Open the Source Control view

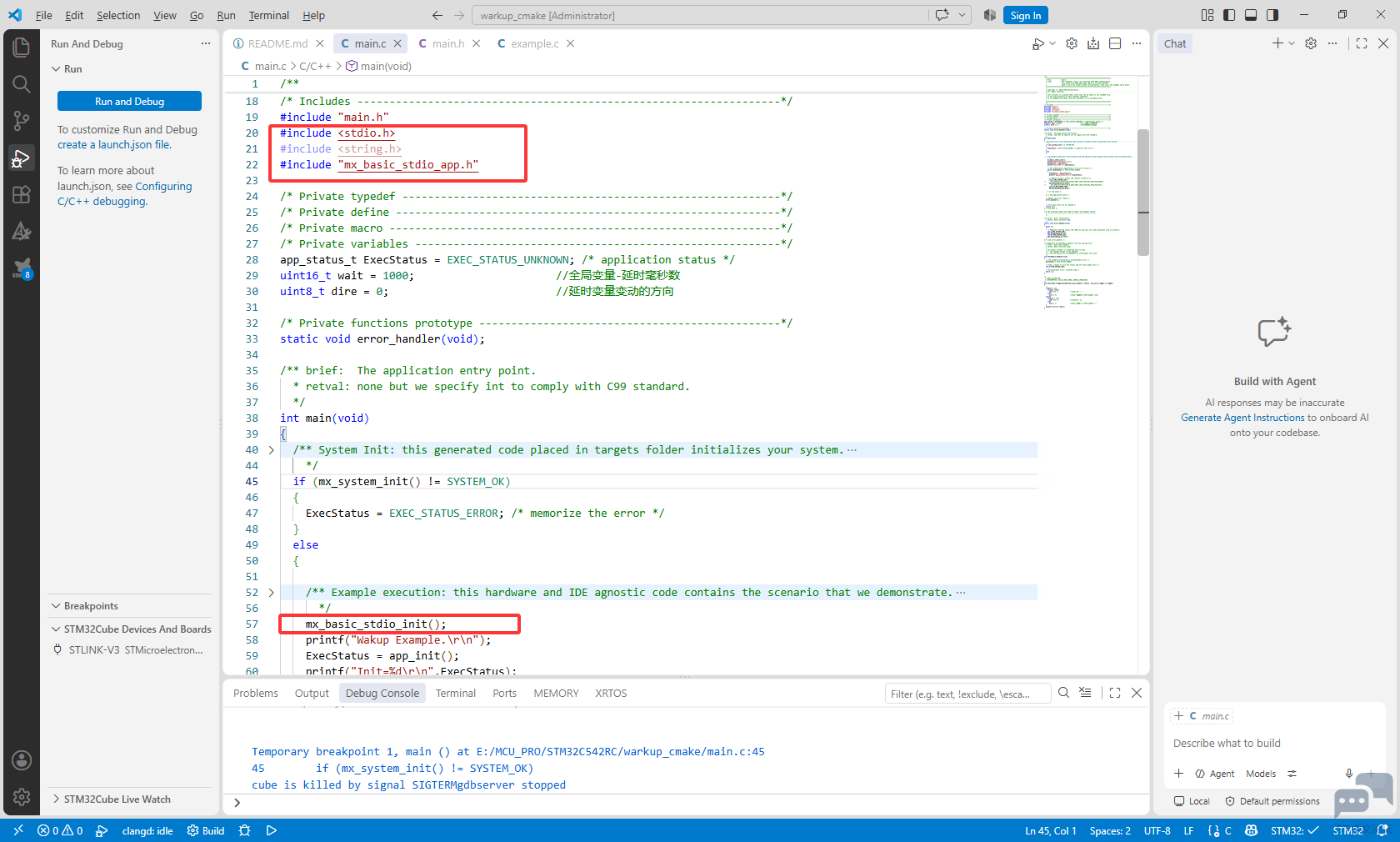22,121
